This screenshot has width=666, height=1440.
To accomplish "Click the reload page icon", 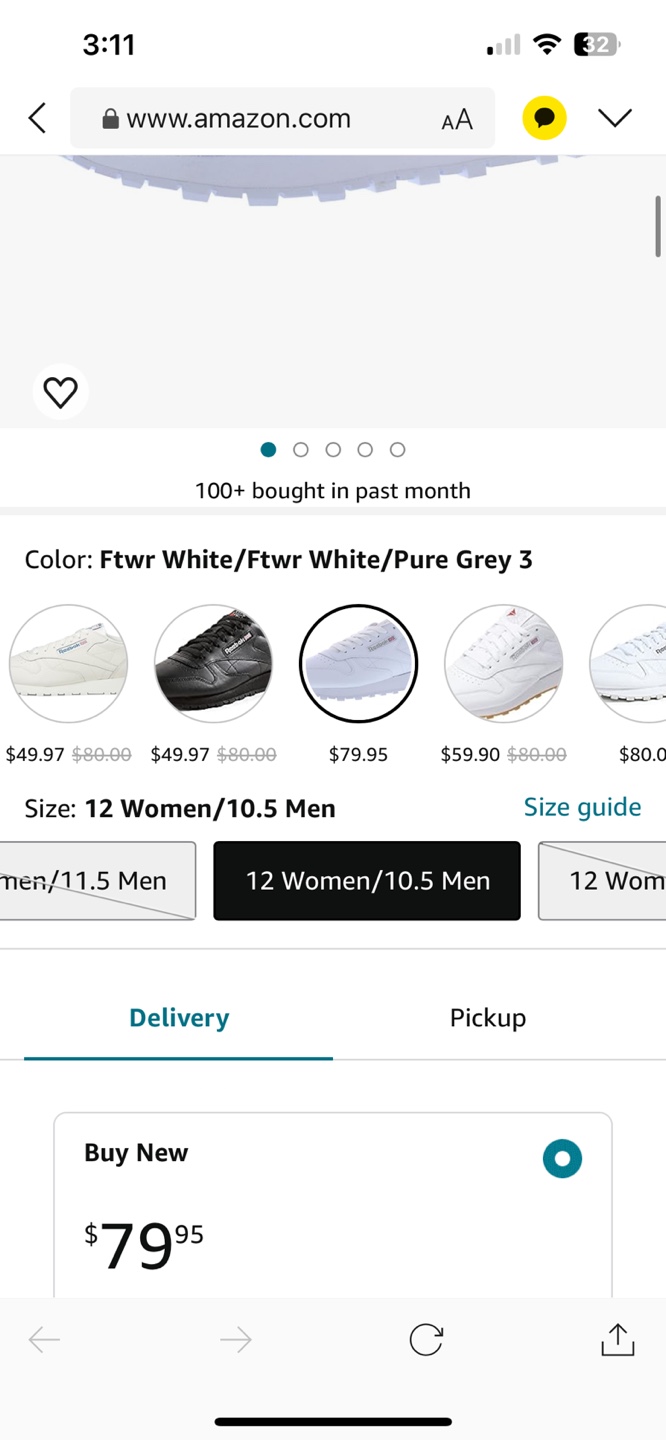I will (426, 1340).
